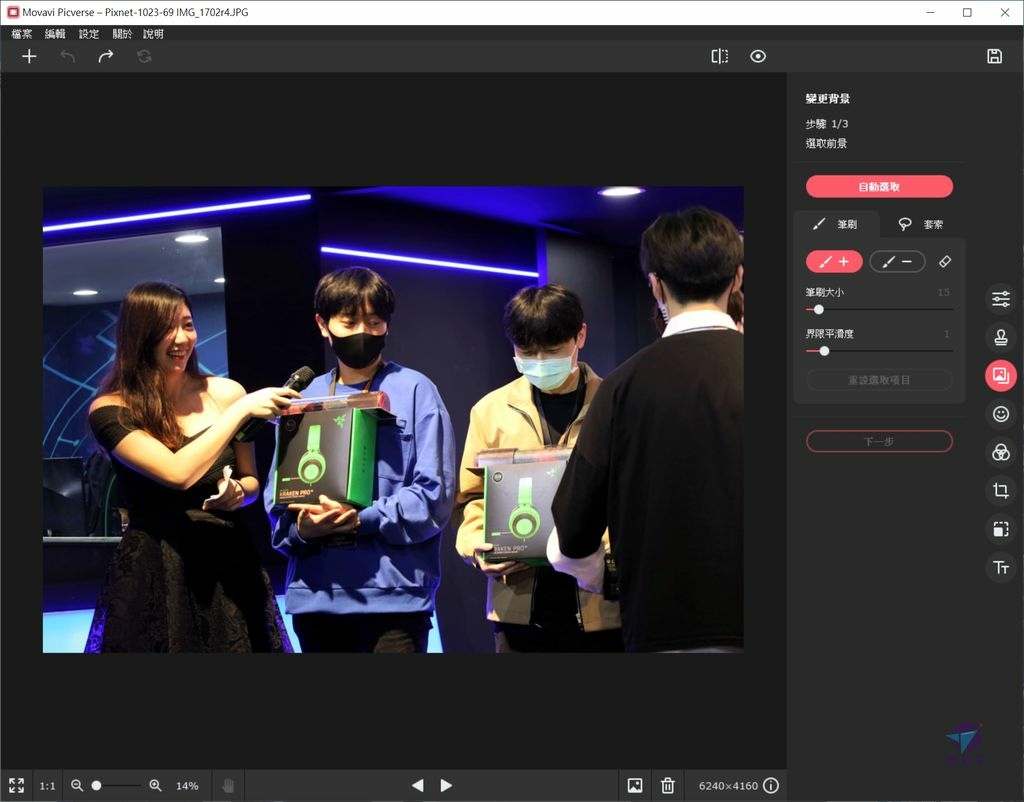Click the fit-to-screen expand icon

pyautogui.click(x=17, y=786)
